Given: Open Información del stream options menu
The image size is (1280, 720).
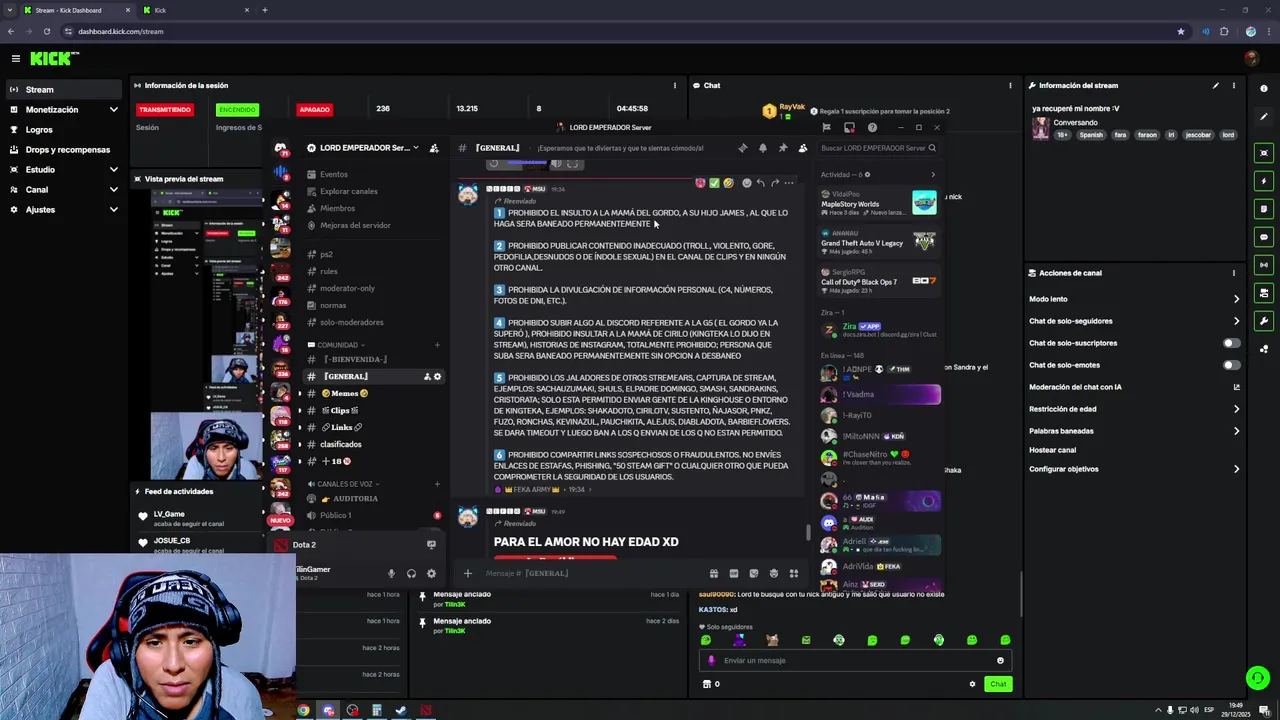Looking at the screenshot, I should coord(1234,86).
